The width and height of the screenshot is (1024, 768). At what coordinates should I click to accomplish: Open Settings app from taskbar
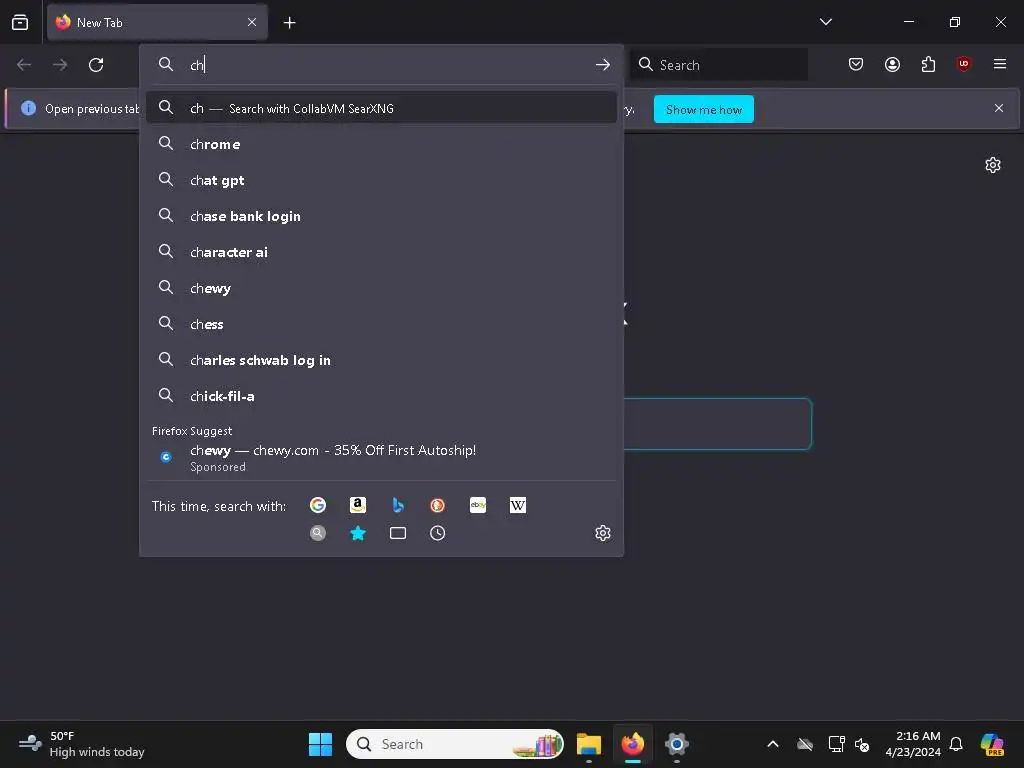point(677,744)
